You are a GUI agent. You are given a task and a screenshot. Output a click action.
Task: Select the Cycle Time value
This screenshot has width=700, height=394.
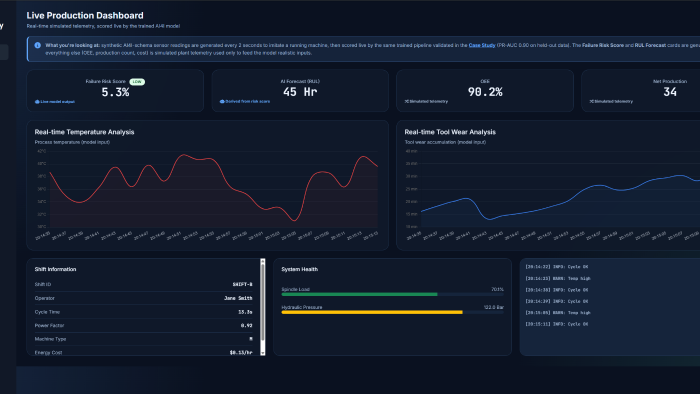click(x=245, y=312)
